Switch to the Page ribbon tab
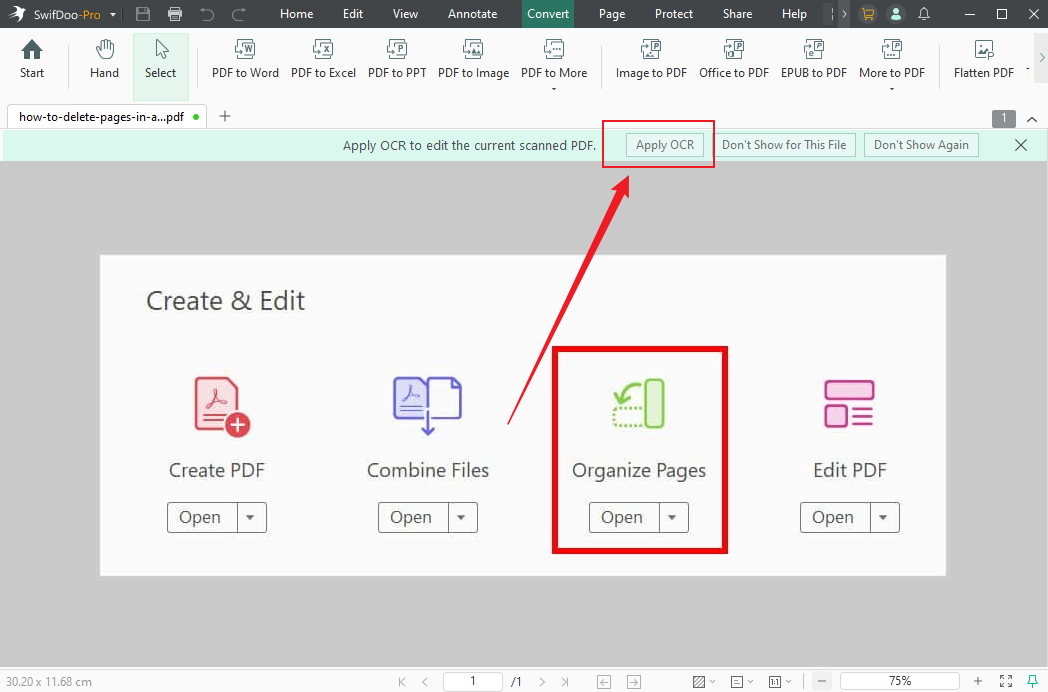1048x692 pixels. (611, 14)
